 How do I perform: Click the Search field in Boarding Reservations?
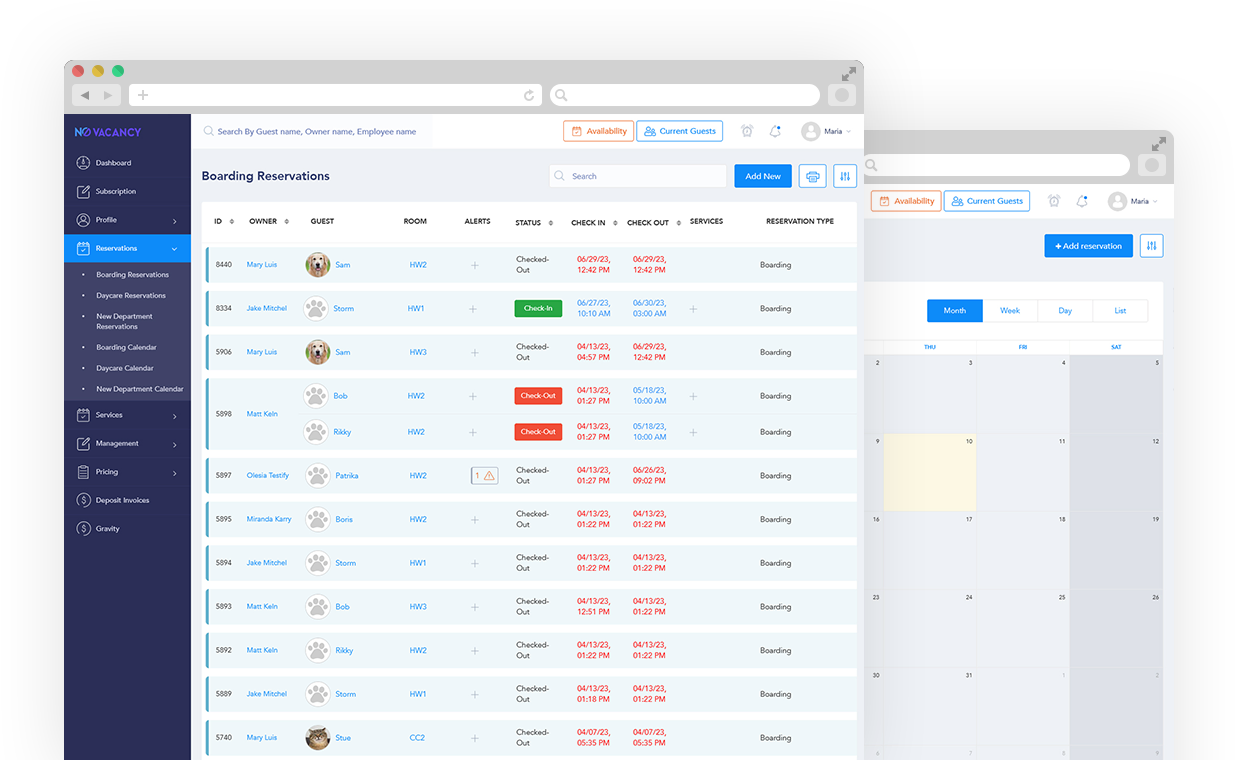[x=638, y=176]
